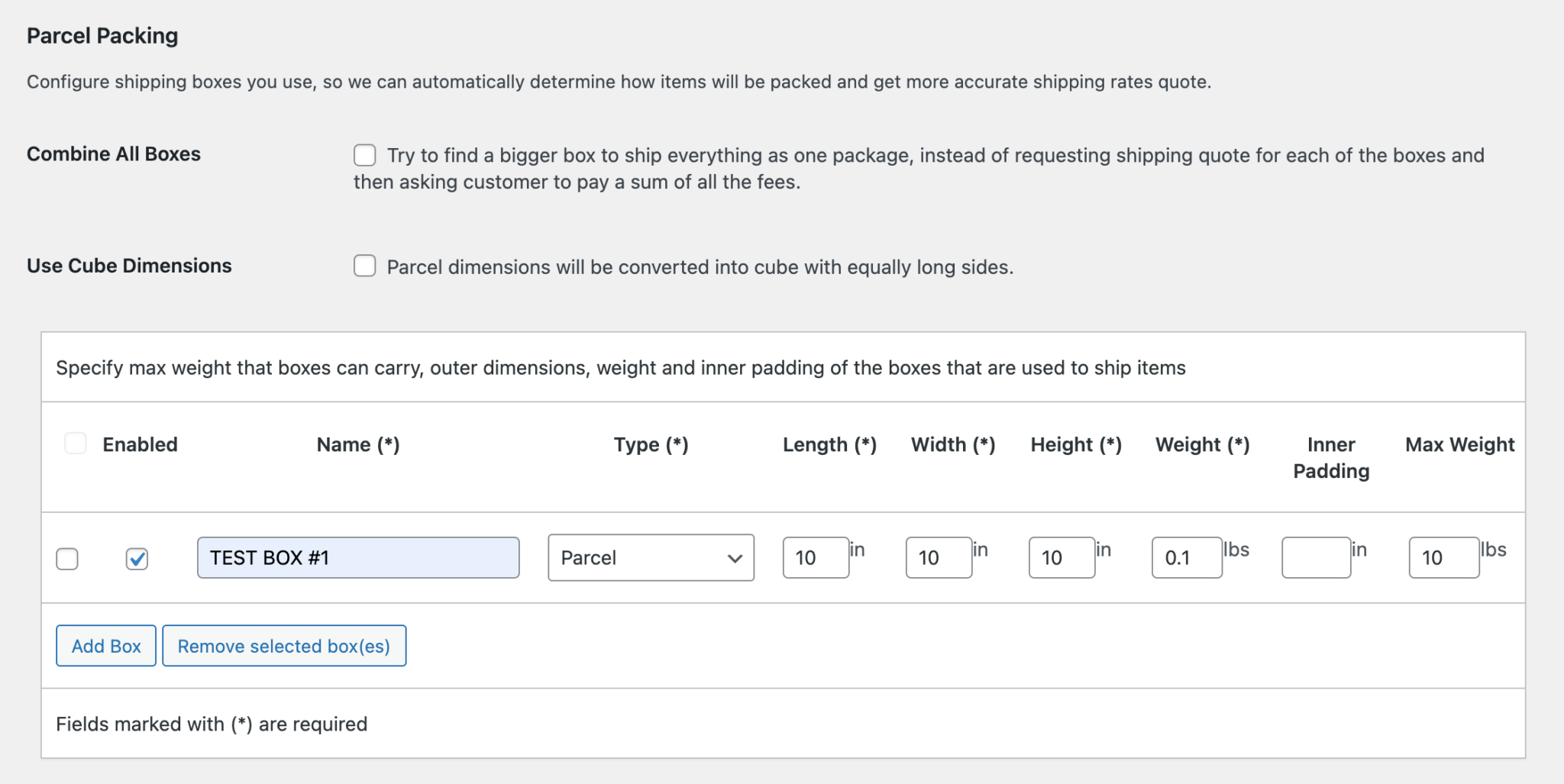The width and height of the screenshot is (1564, 784).
Task: Click the Enabled column header
Action: click(141, 444)
